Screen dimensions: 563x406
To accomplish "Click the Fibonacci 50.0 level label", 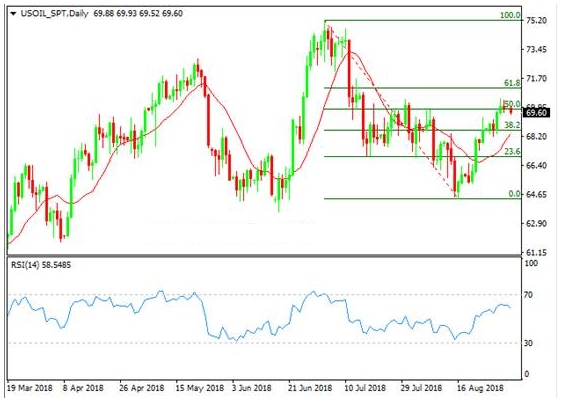I will tap(512, 104).
